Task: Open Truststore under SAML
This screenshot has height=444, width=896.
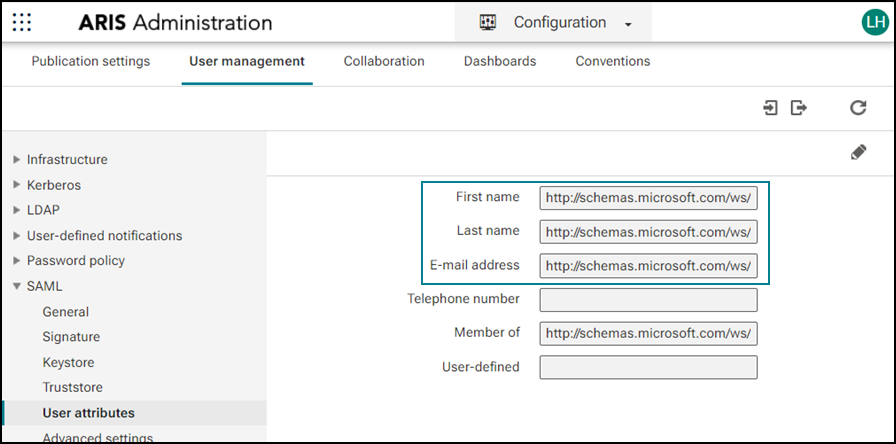Action: pyautogui.click(x=73, y=387)
